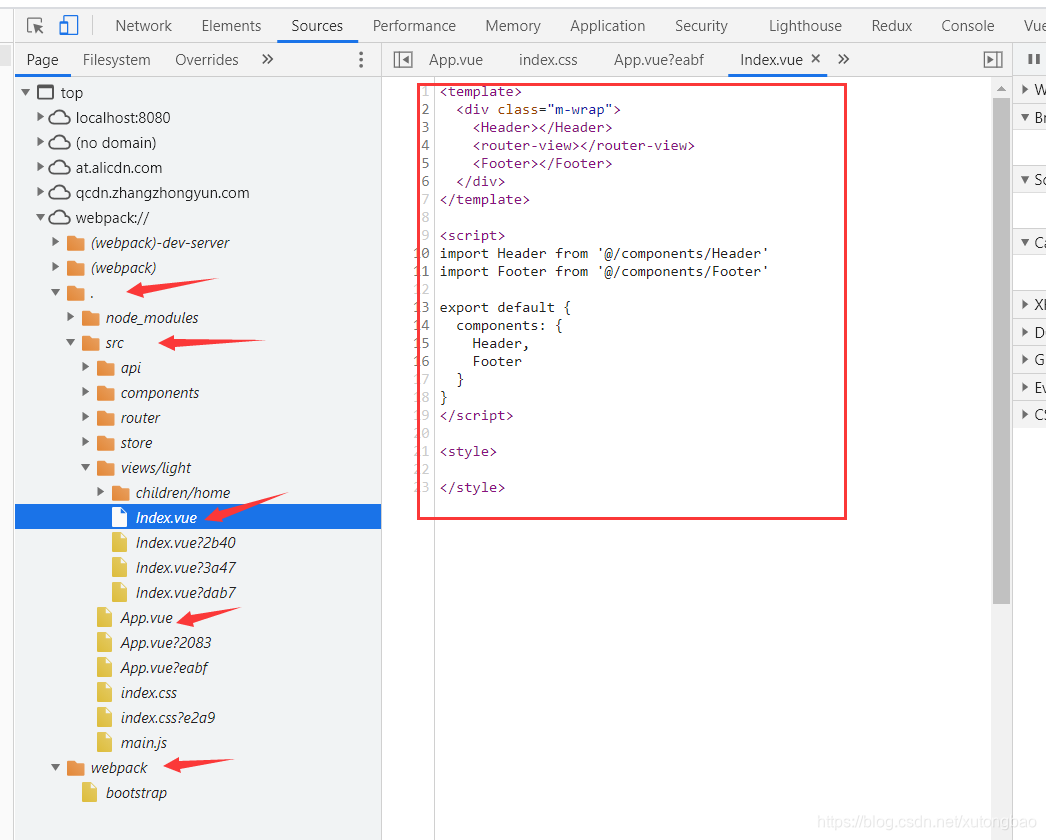The image size is (1046, 840).
Task: Hide the debugger sidebar icon
Action: 993,60
